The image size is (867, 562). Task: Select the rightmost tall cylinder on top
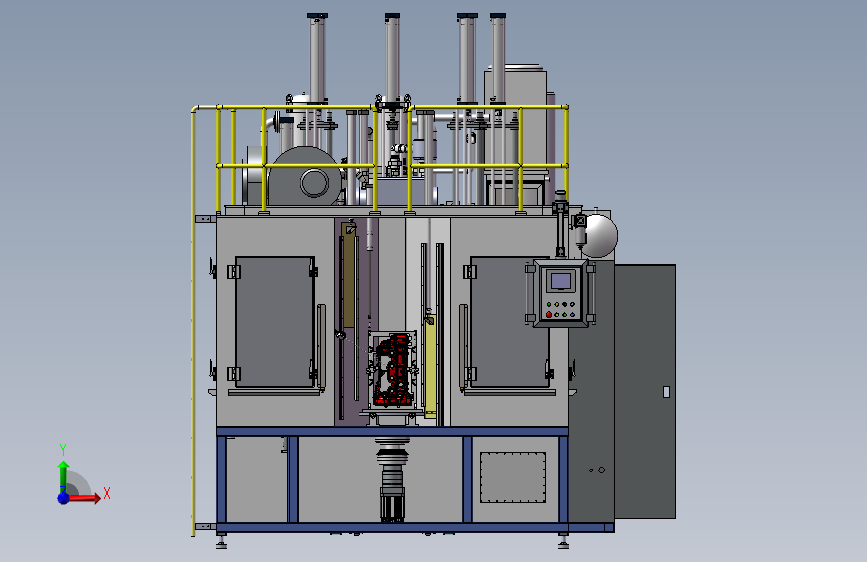tap(498, 58)
